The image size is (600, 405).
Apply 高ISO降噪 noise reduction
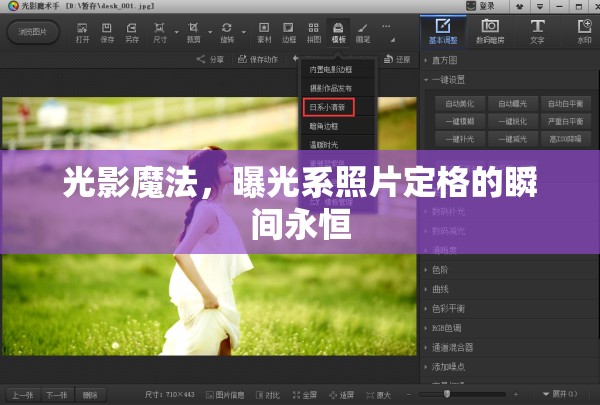pyautogui.click(x=566, y=139)
